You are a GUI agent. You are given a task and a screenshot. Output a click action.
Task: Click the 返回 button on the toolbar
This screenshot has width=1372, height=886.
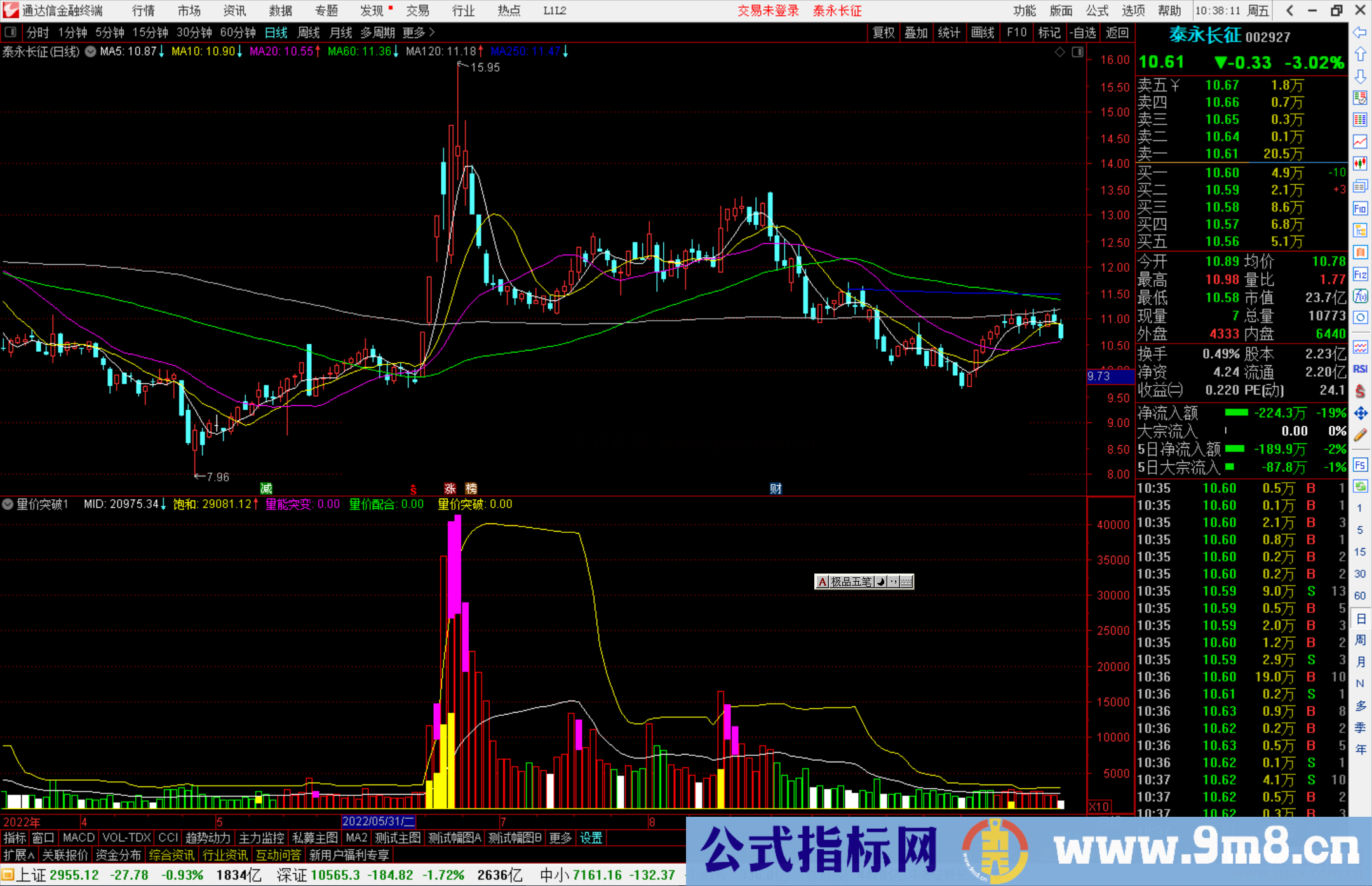click(x=1117, y=32)
